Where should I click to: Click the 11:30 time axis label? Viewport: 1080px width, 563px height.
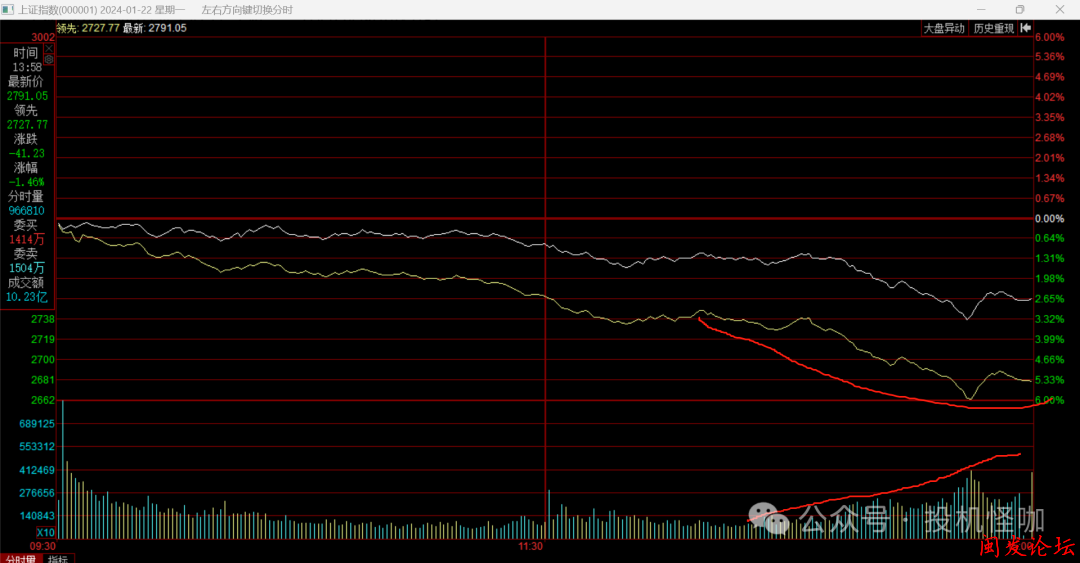pyautogui.click(x=530, y=546)
